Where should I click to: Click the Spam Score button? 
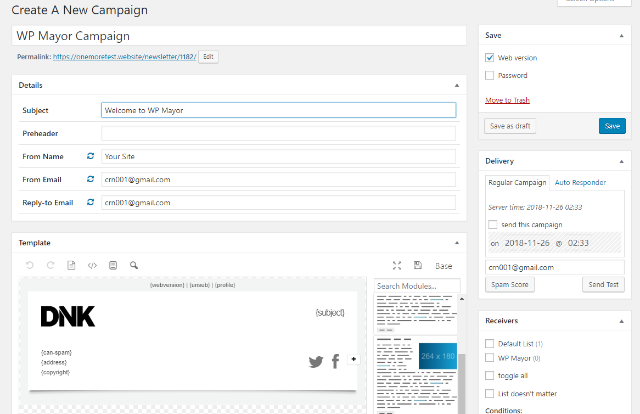(510, 284)
